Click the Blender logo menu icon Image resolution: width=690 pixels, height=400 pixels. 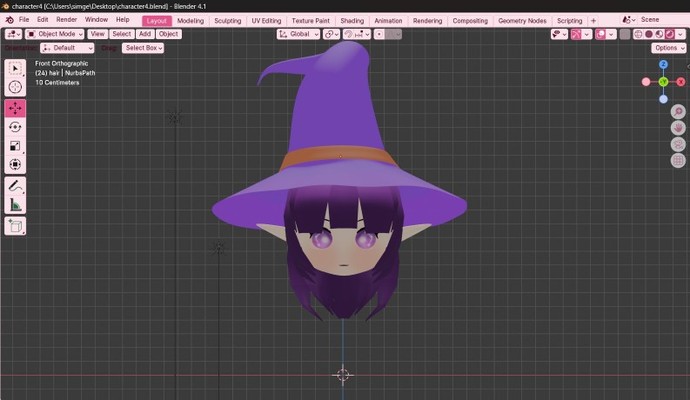click(x=9, y=20)
